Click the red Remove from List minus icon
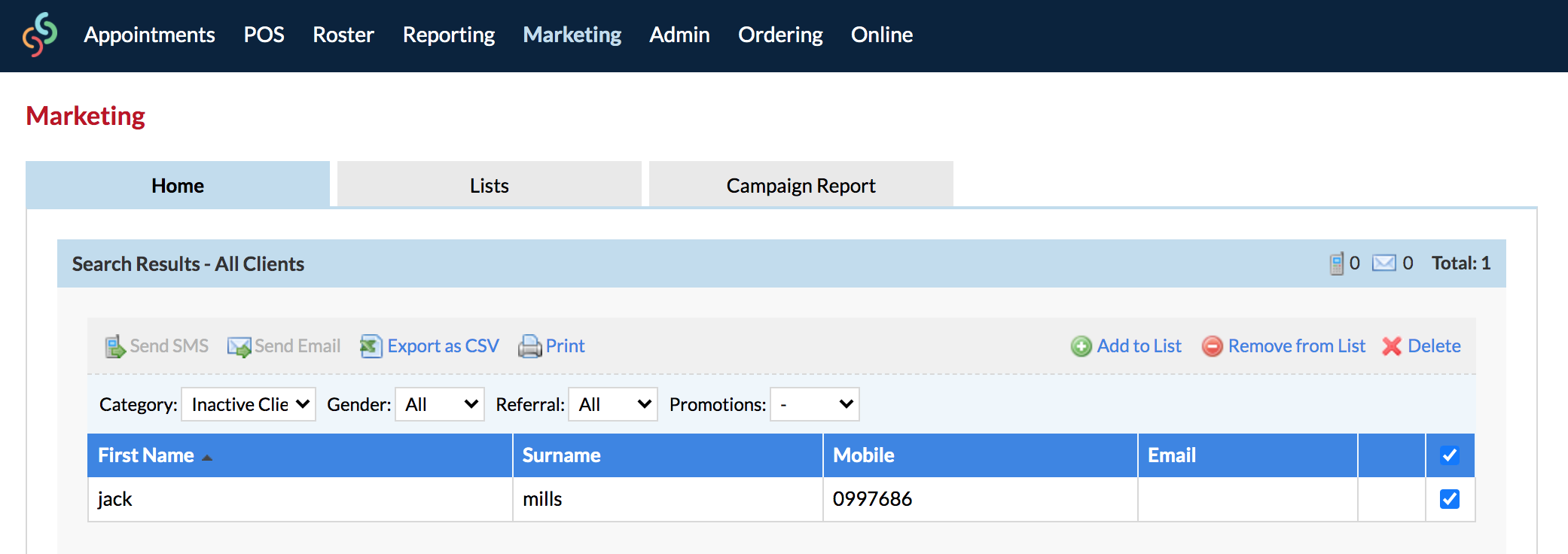 tap(1213, 346)
